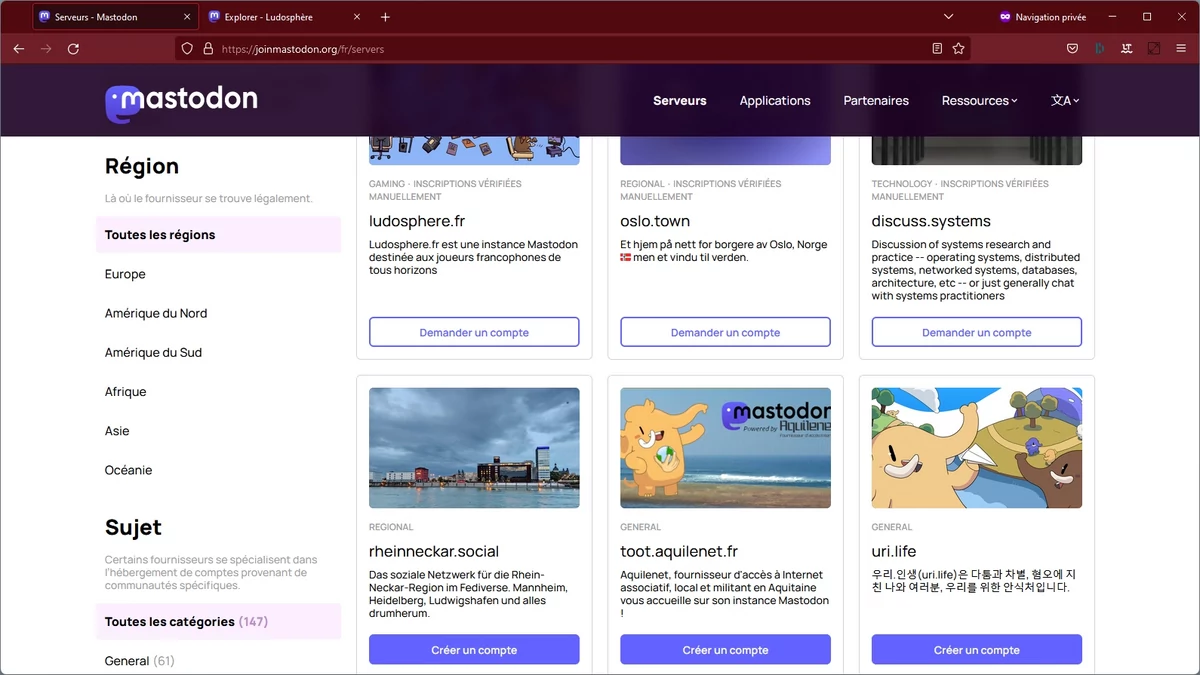Screen dimensions: 1200x675
Task: Open a new tab with plus button
Action: 385,17
